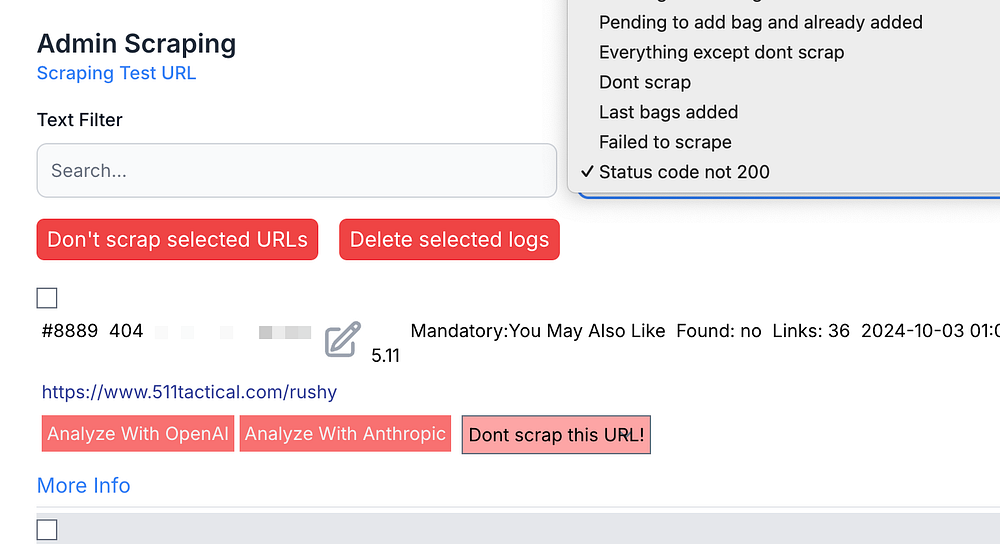1000x544 pixels.
Task: Open the 511tactical.com/rushy URL link
Action: pyautogui.click(x=189, y=392)
